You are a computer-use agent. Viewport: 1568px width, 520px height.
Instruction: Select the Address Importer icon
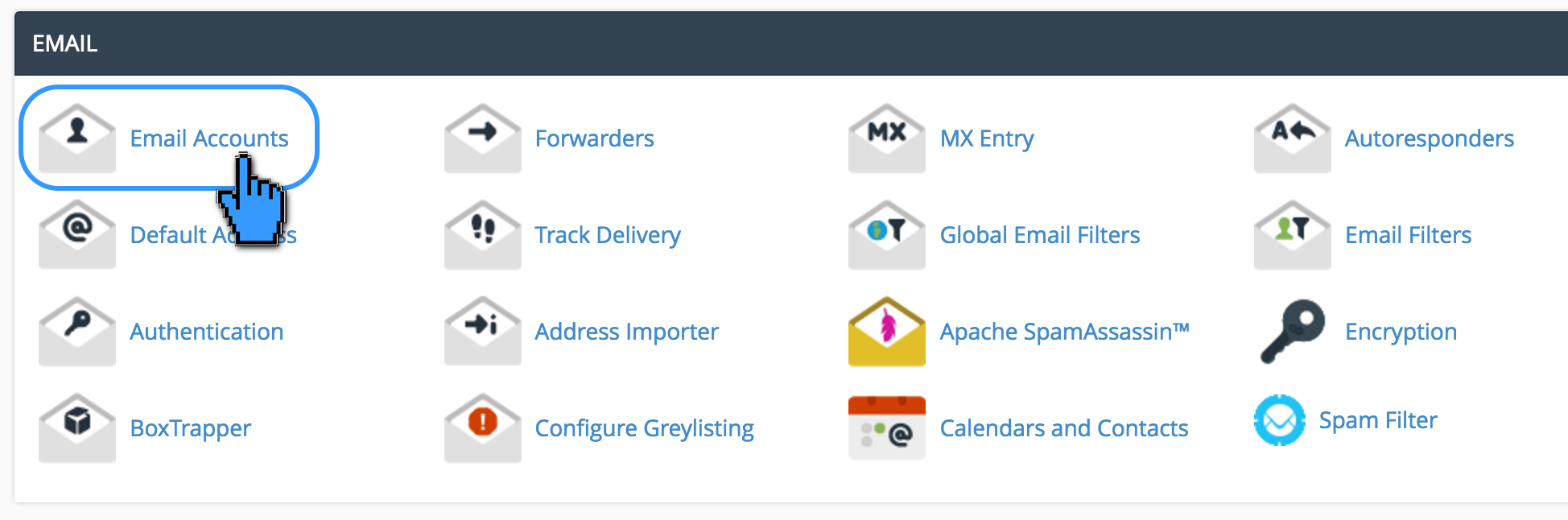tap(481, 331)
